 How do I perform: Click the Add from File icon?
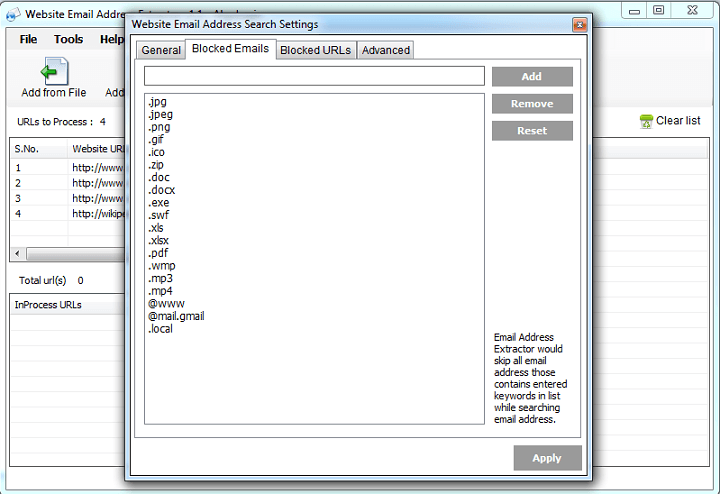coord(54,71)
